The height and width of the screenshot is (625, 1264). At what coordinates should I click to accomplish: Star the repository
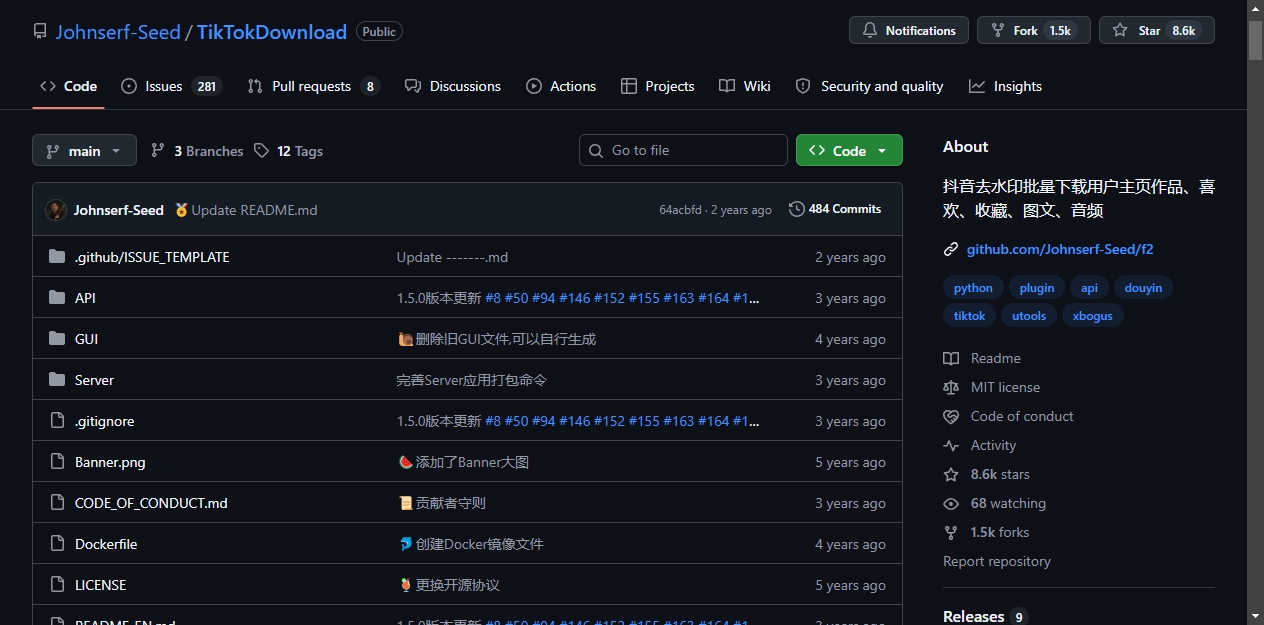pyautogui.click(x=1156, y=31)
